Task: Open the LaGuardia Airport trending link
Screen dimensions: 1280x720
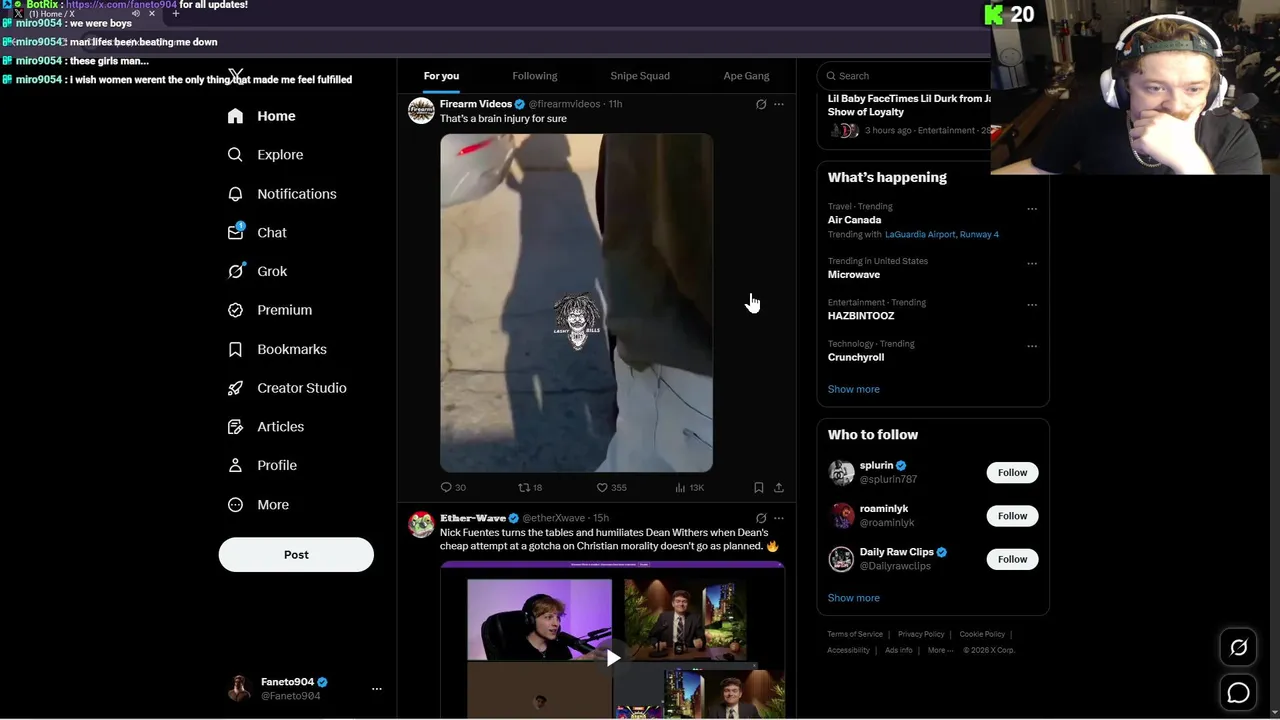Action: click(x=920, y=235)
